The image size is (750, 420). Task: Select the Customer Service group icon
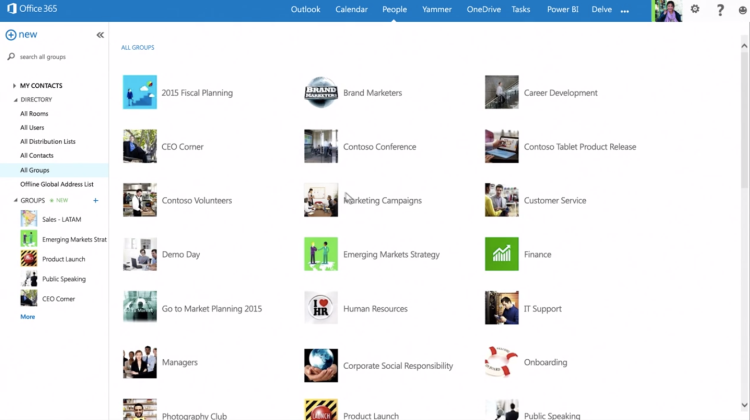tap(502, 200)
